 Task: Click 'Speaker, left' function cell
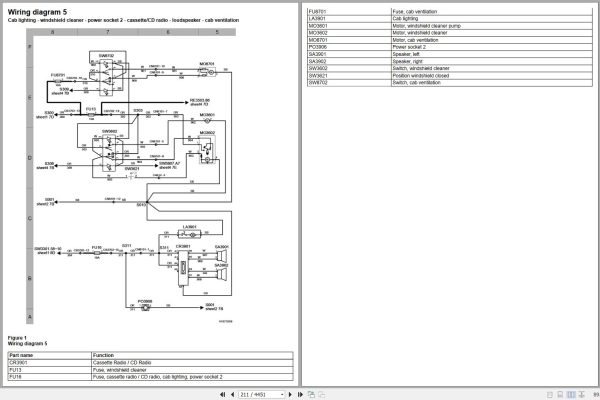(492, 54)
